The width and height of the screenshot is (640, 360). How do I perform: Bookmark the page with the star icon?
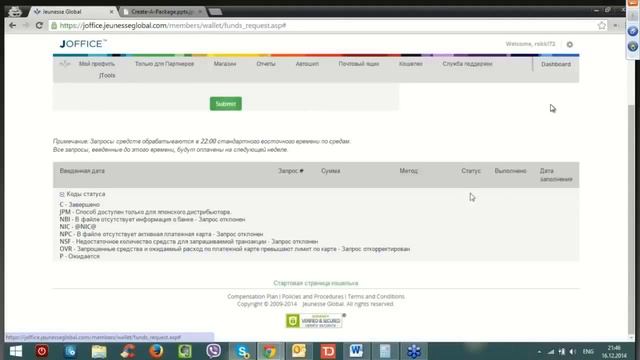(602, 25)
